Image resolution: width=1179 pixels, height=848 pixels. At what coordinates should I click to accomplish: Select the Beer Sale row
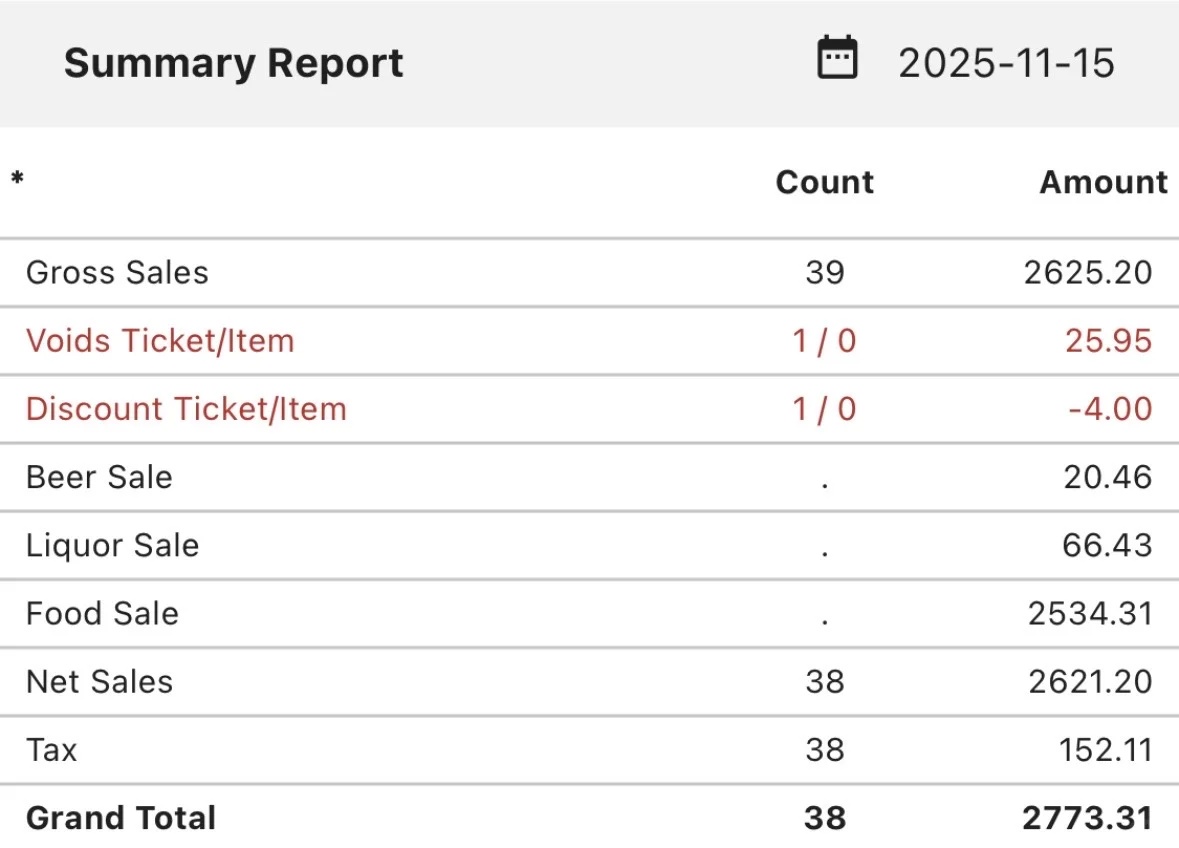[99, 477]
